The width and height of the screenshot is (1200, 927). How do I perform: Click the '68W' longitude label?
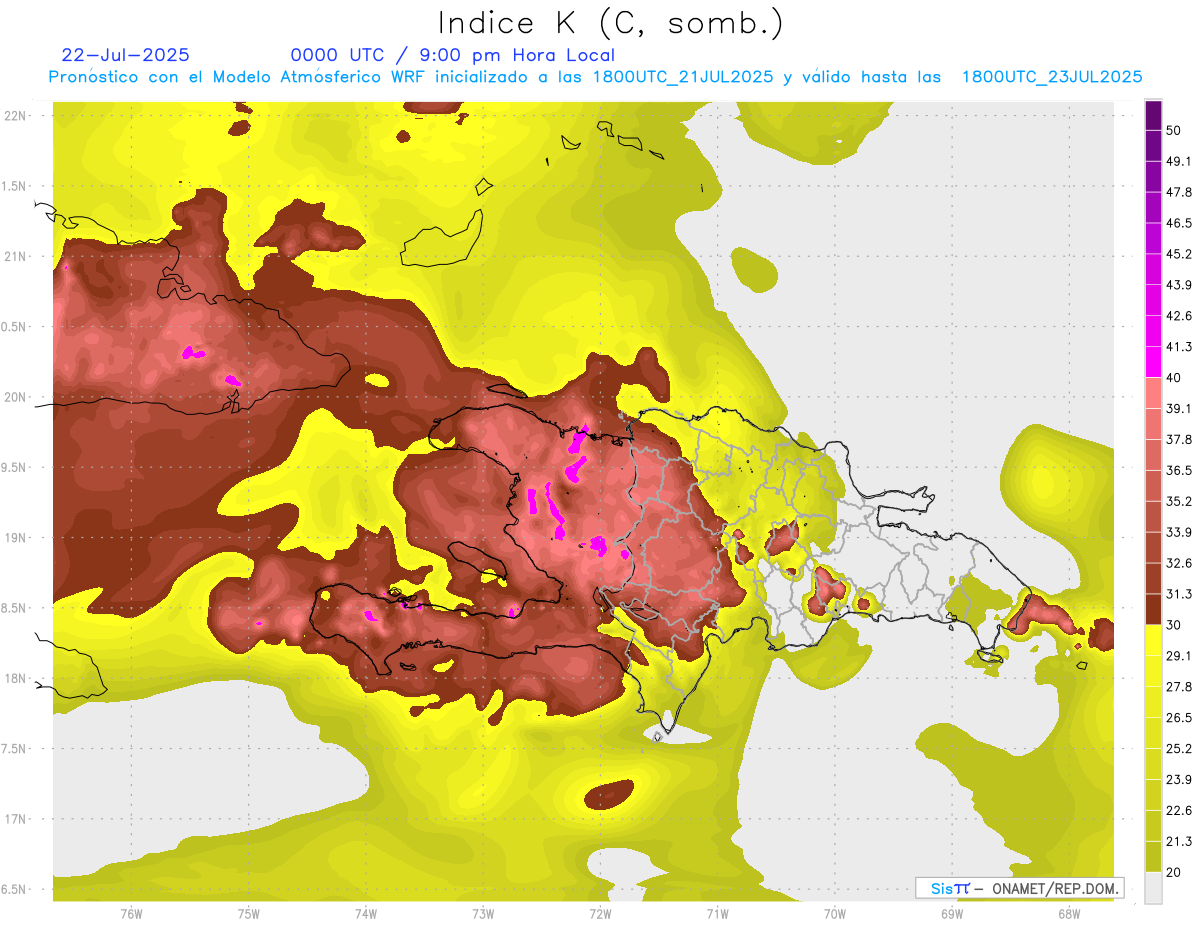1068,913
